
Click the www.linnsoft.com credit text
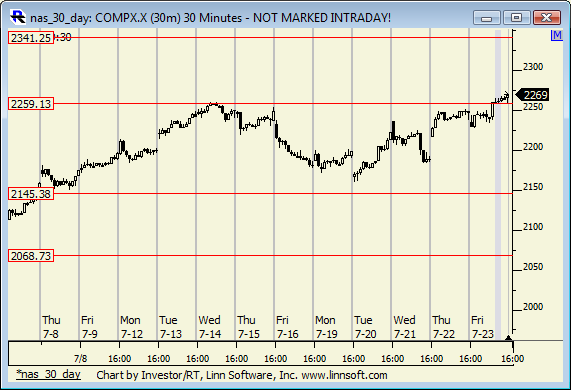(344, 375)
